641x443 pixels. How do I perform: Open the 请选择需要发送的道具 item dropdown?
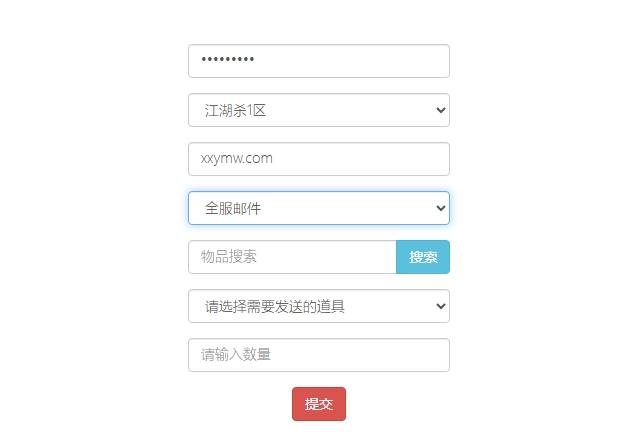[x=319, y=306]
